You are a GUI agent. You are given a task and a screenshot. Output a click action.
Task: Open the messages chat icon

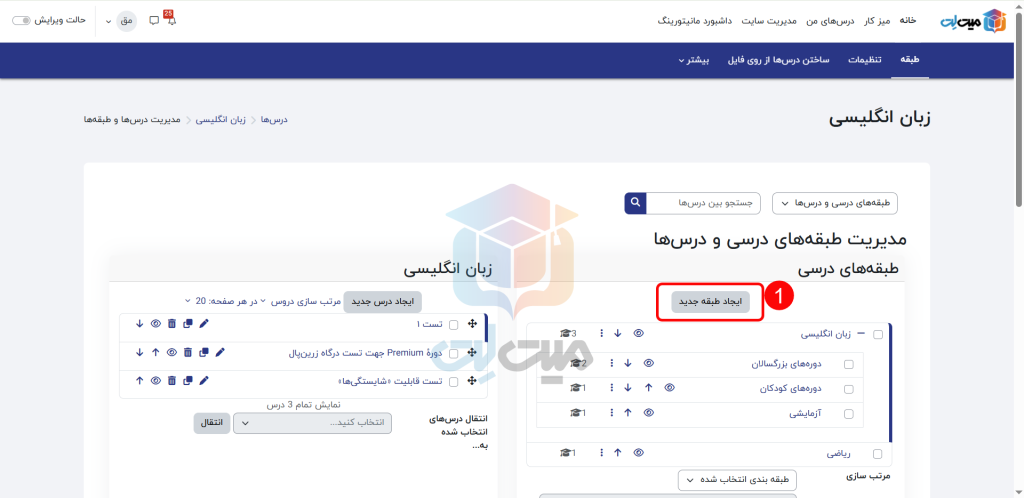pyautogui.click(x=154, y=20)
